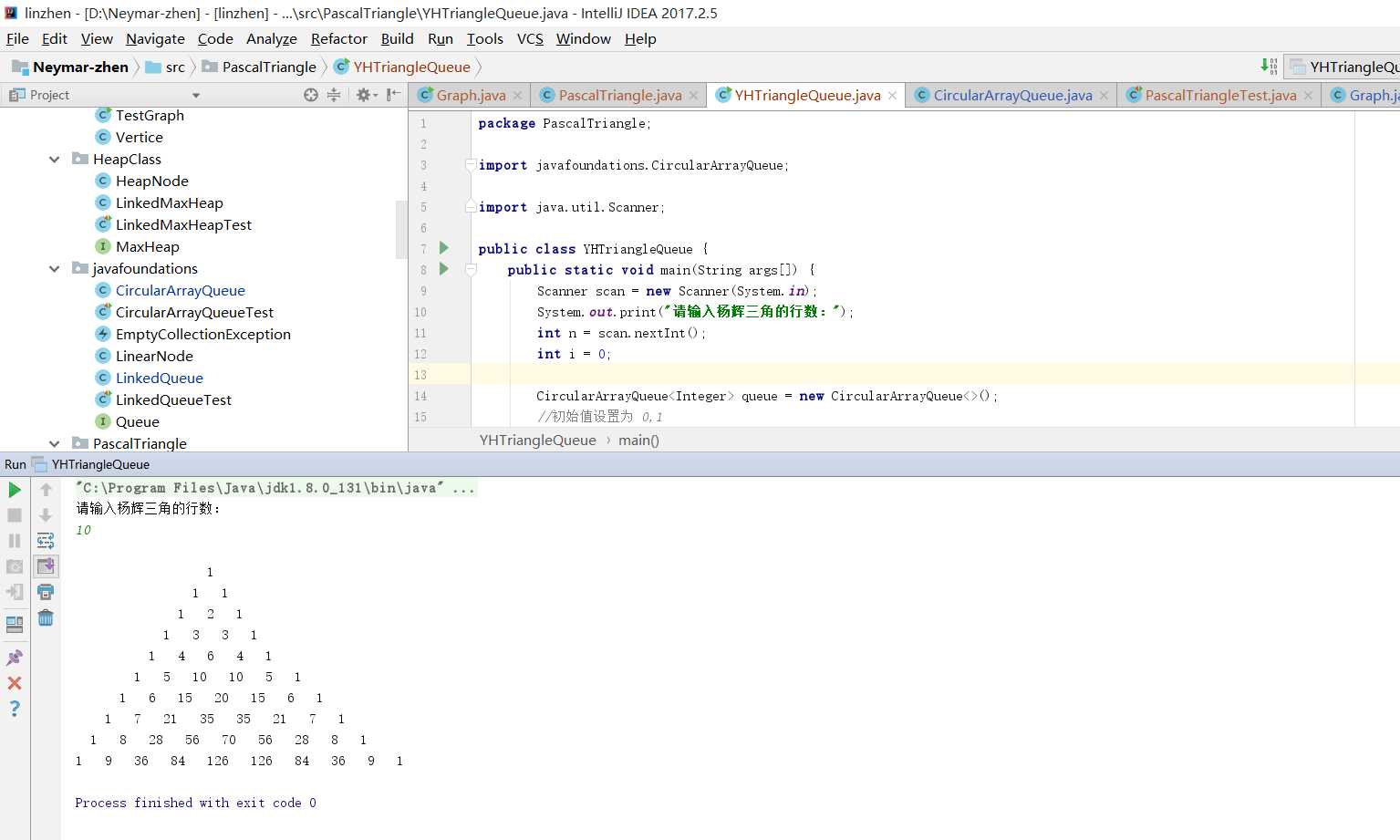The height and width of the screenshot is (840, 1400).
Task: Click the Dump threads camera icon
Action: click(x=15, y=566)
